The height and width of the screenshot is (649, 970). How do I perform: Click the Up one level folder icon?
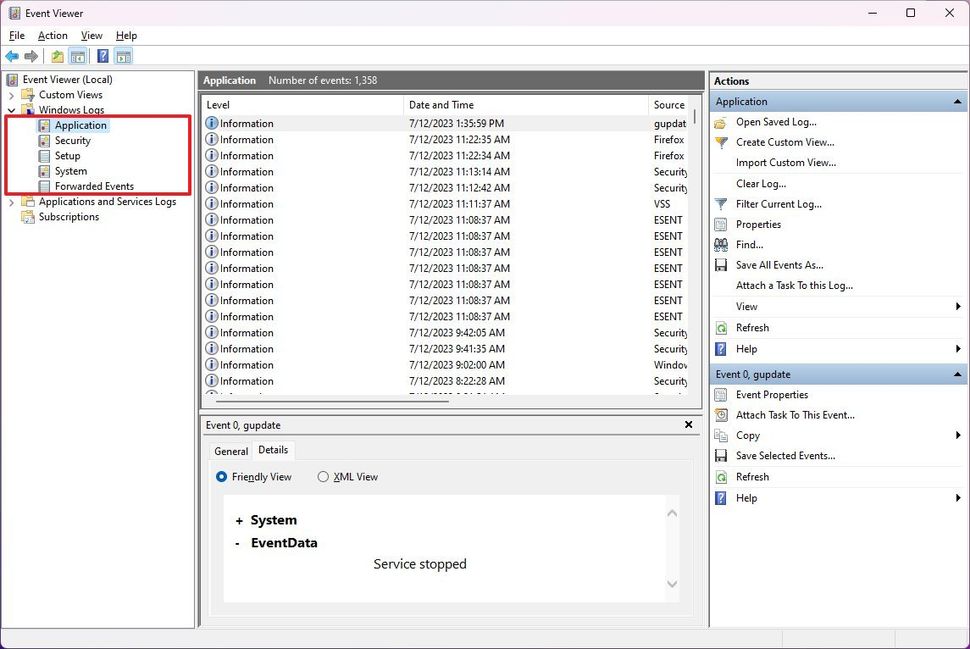click(x=57, y=56)
